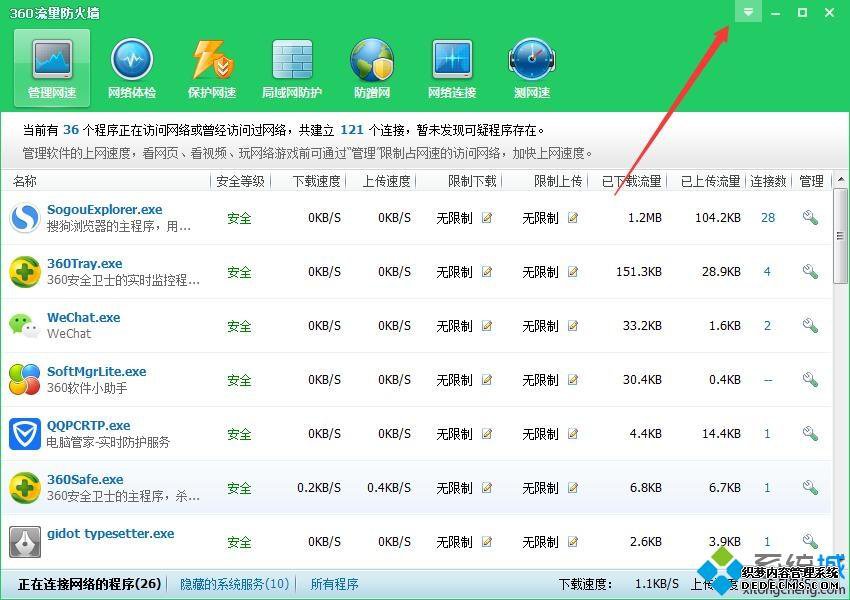Edit download limit for QQPCRTP.exe

click(487, 434)
